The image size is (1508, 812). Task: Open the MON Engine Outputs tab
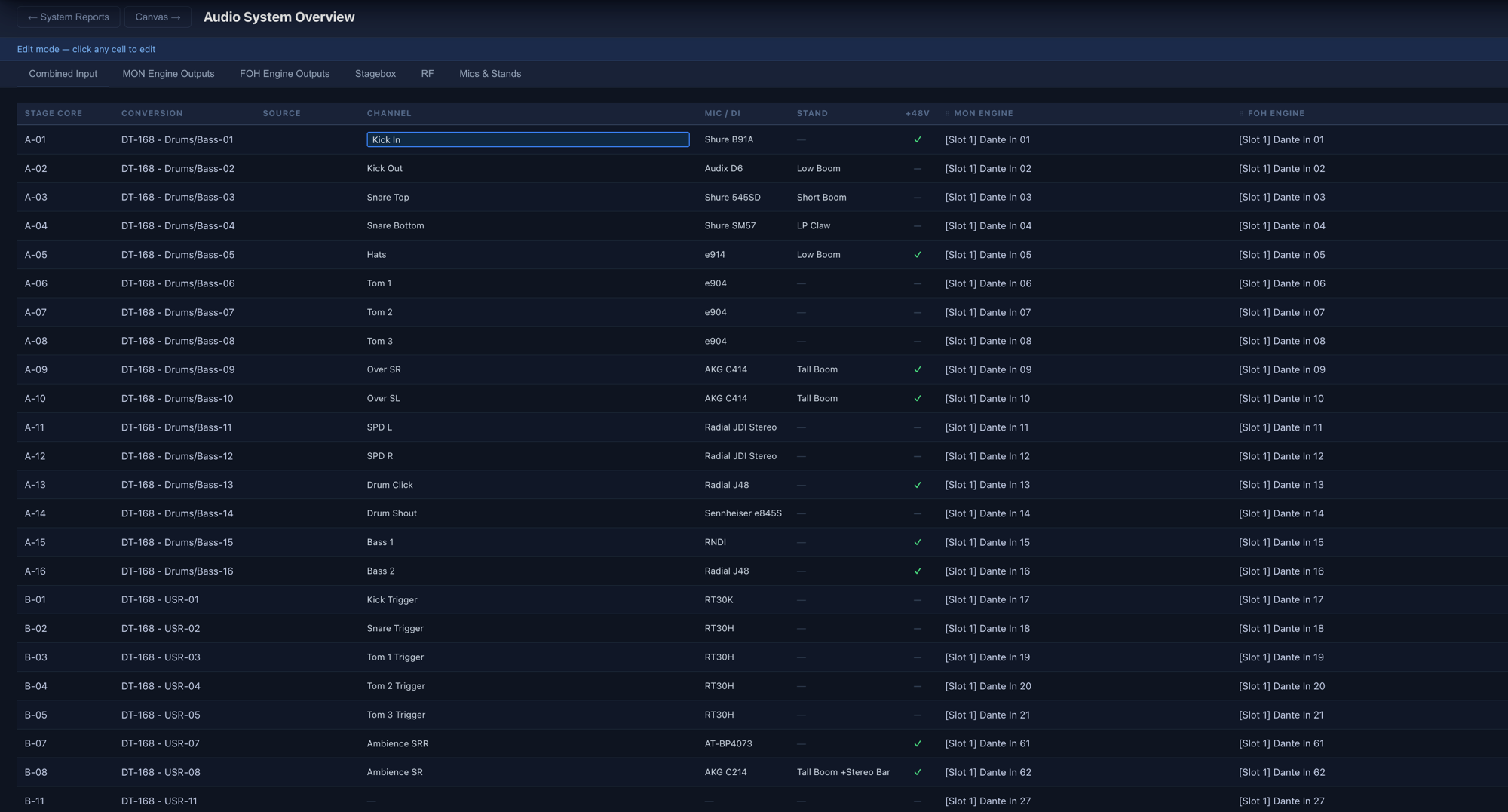click(x=168, y=74)
